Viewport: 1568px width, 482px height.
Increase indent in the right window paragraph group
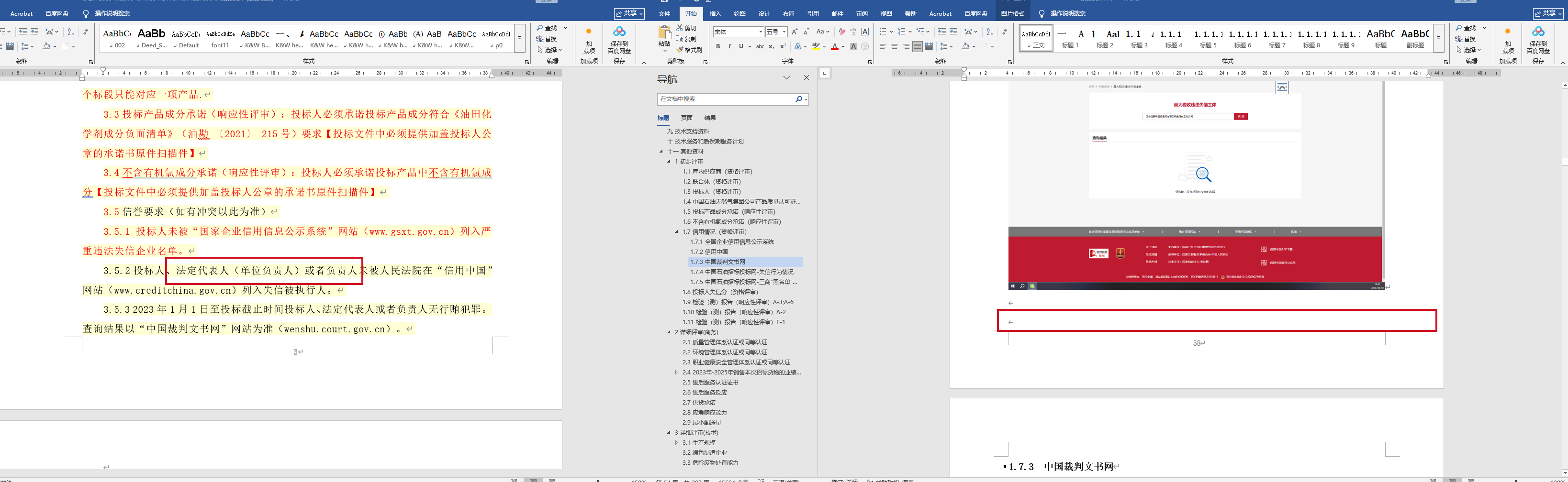point(953,32)
